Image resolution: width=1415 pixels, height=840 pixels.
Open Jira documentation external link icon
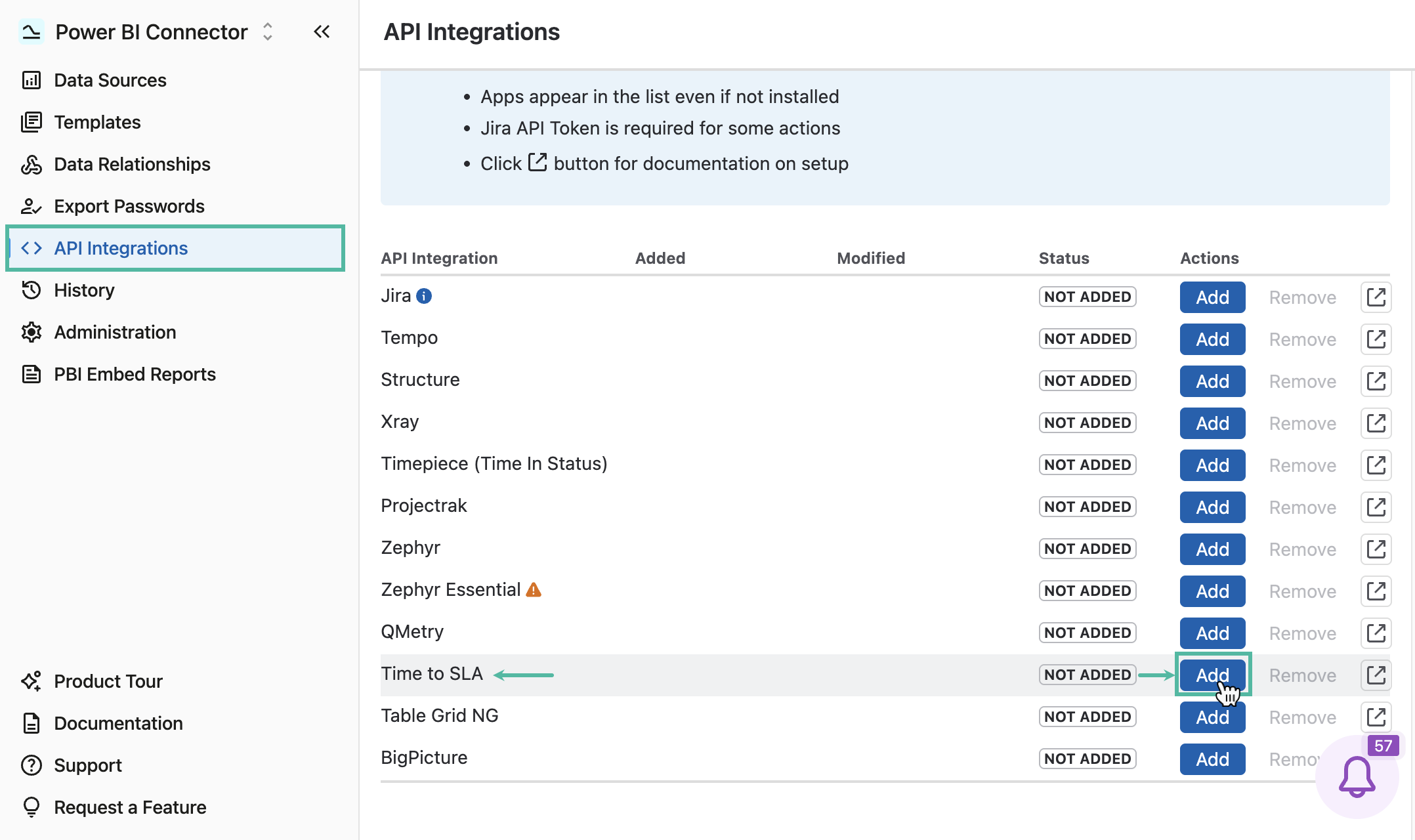1376,297
